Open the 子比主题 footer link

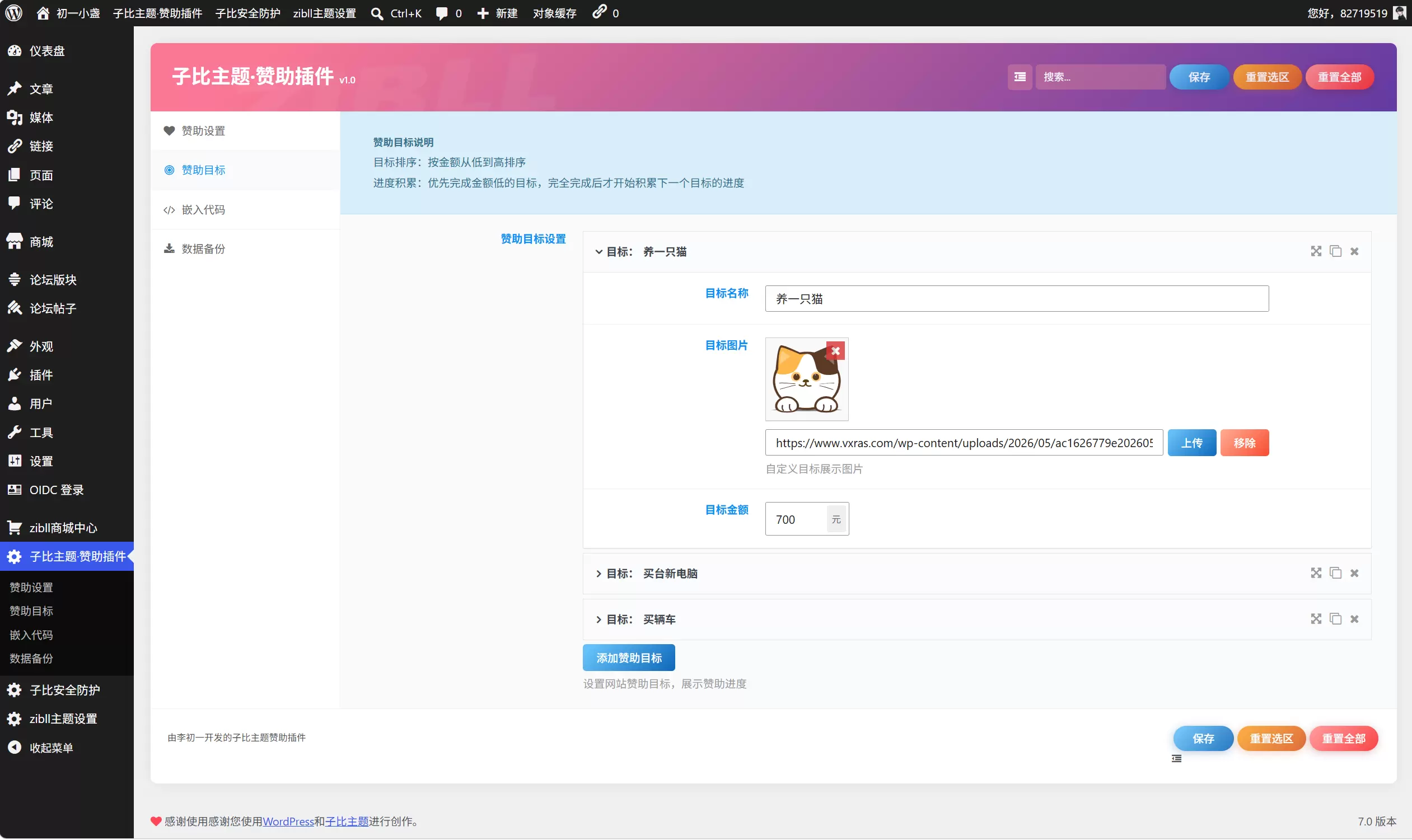click(x=347, y=822)
